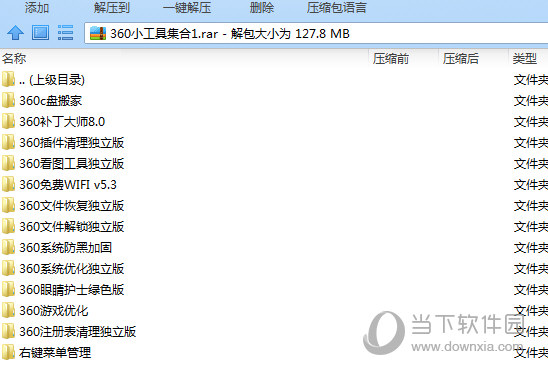548x376 pixels.
Task: Select the 360看图工具独立版 folder name
Action: [x=72, y=164]
